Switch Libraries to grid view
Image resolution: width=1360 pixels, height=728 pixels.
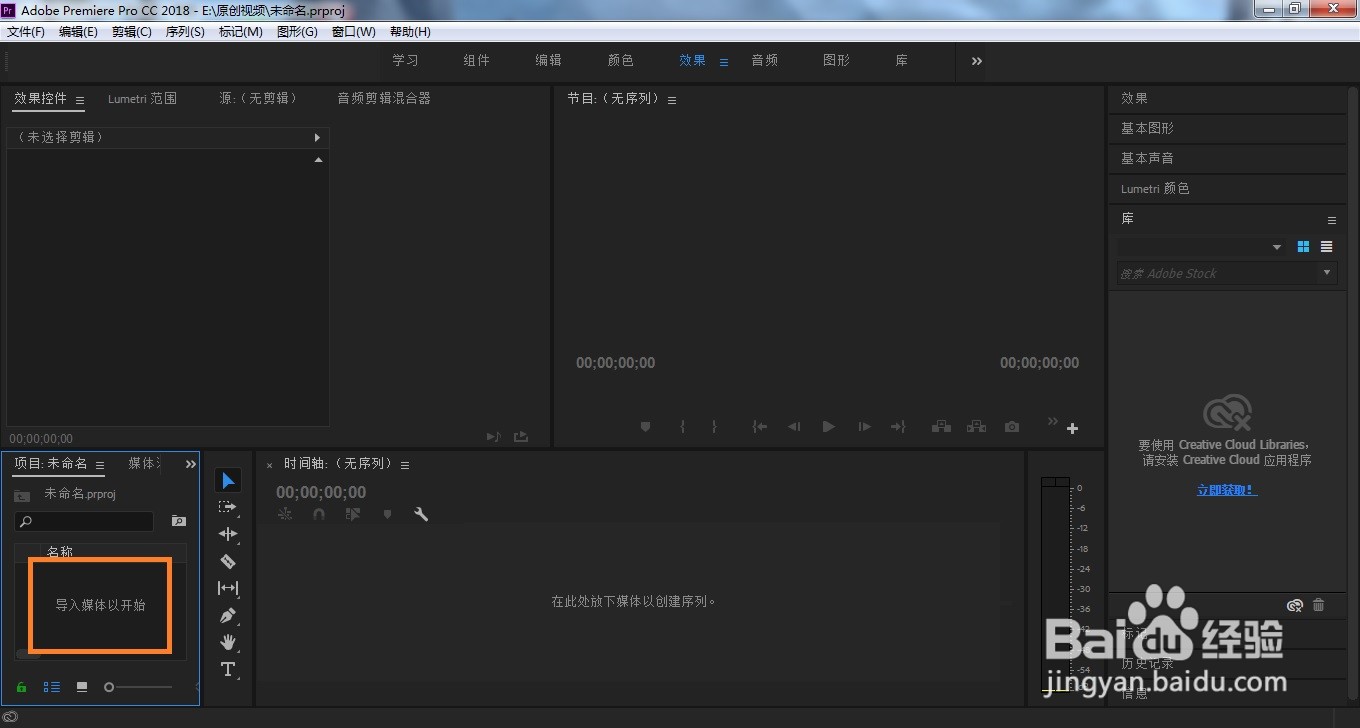point(1303,247)
